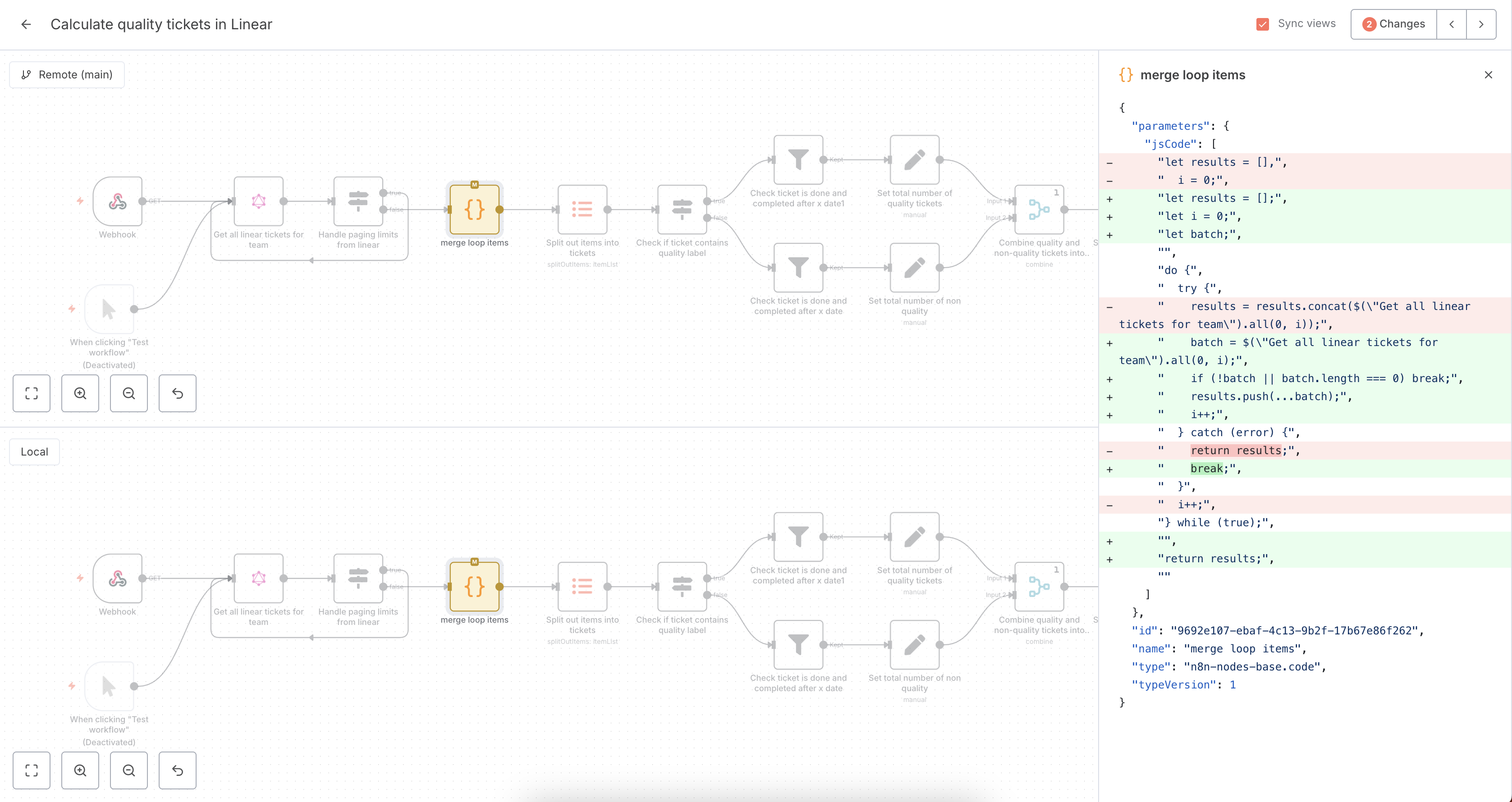The image size is (1512, 802).
Task: Select the 'Set total number of quality tickets' node
Action: coord(914,159)
